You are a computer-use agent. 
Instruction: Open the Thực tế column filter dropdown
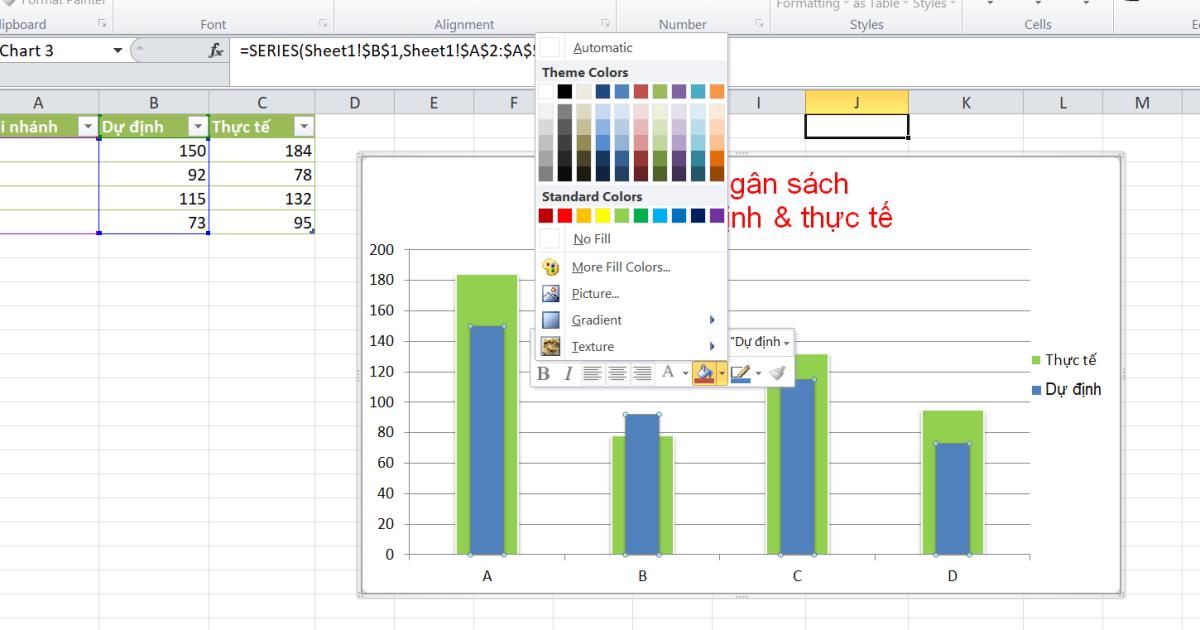[x=304, y=126]
